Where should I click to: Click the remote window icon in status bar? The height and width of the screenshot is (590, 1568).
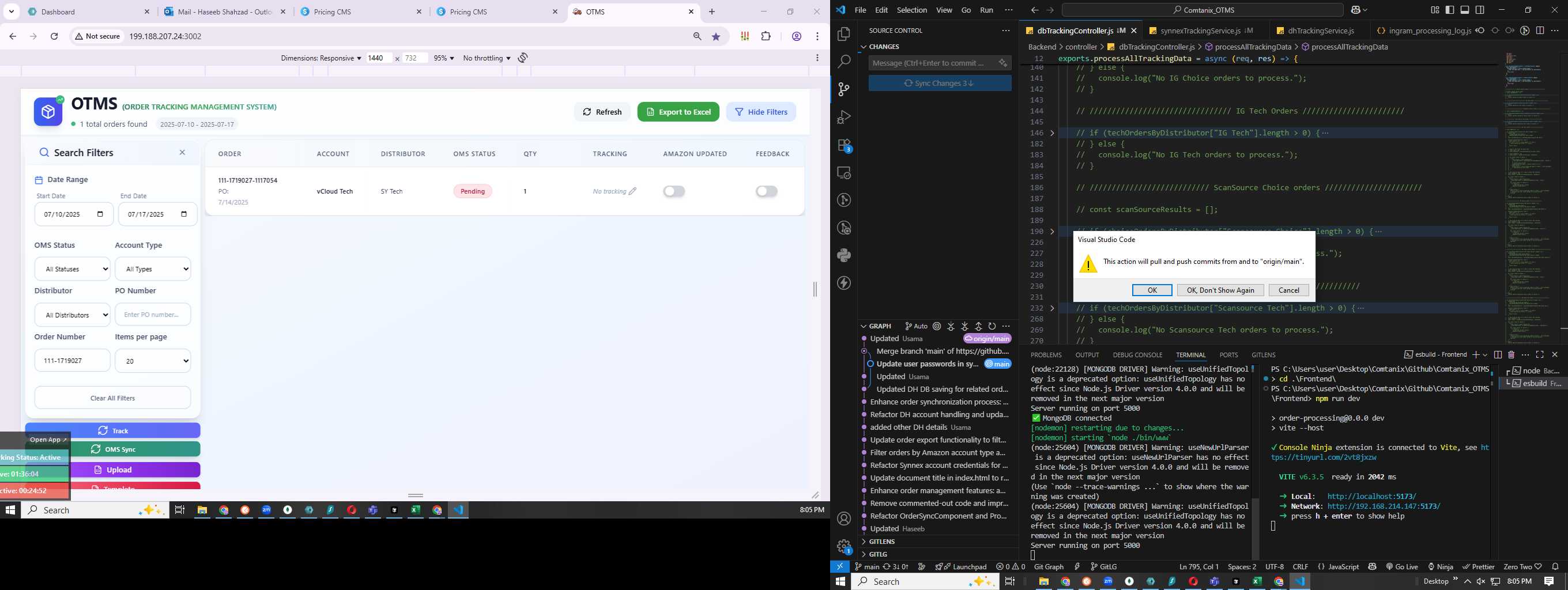tap(839, 566)
